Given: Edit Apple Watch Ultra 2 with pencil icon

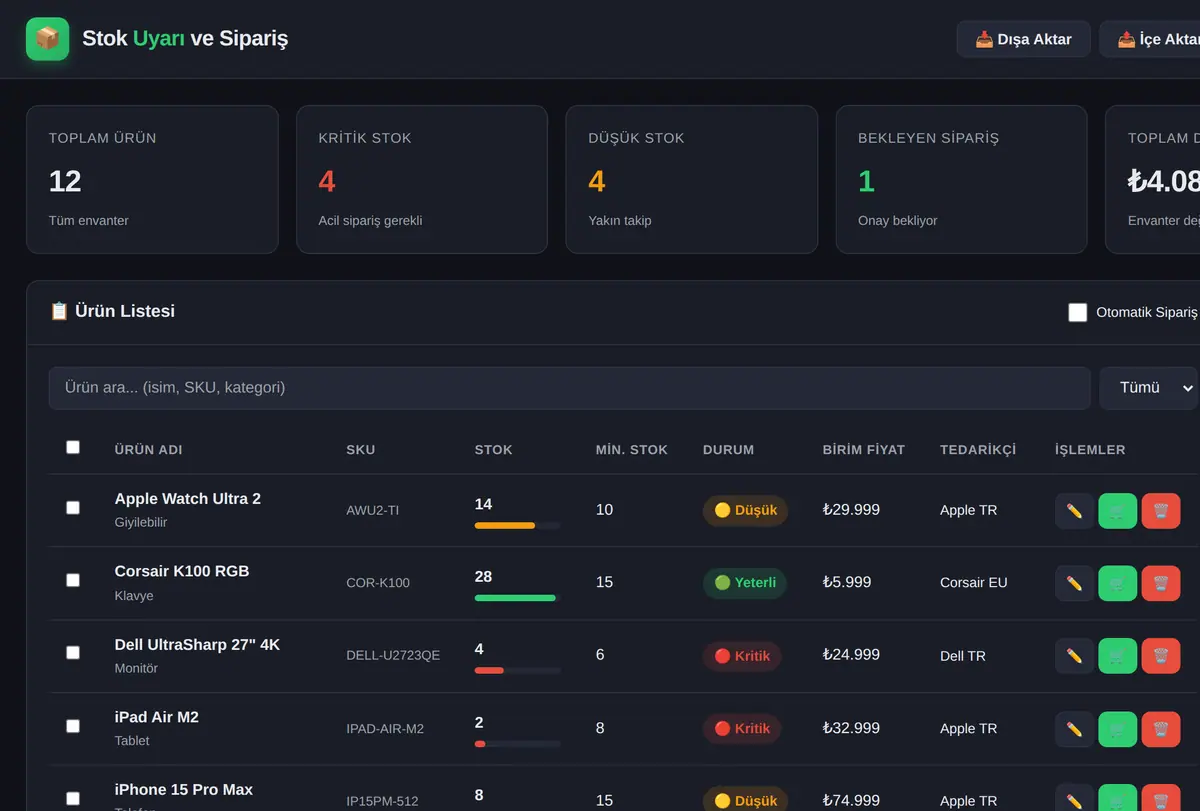Looking at the screenshot, I should click(1075, 511).
